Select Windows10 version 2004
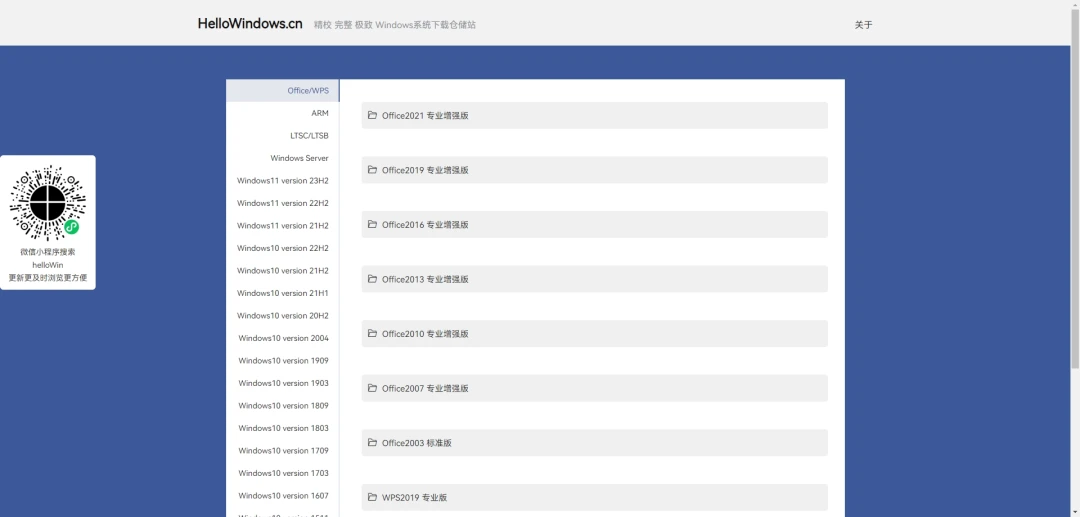Image resolution: width=1080 pixels, height=517 pixels. tap(282, 338)
